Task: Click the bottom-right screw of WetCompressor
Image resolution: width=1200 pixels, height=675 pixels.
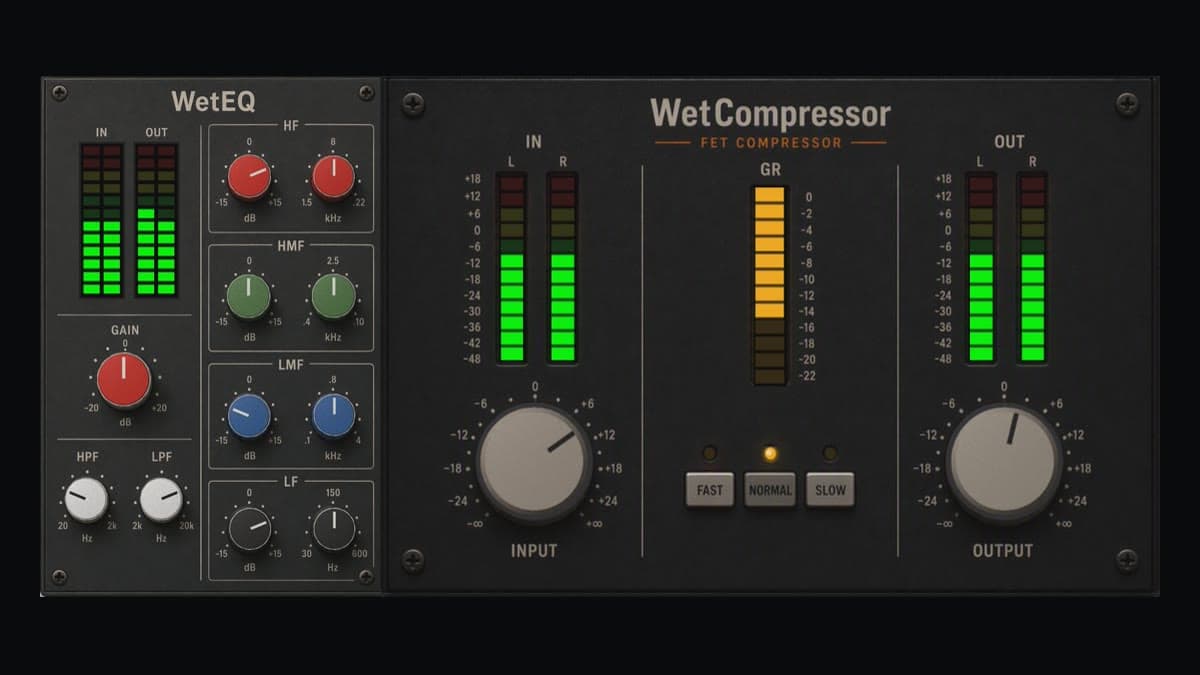Action: (1128, 560)
